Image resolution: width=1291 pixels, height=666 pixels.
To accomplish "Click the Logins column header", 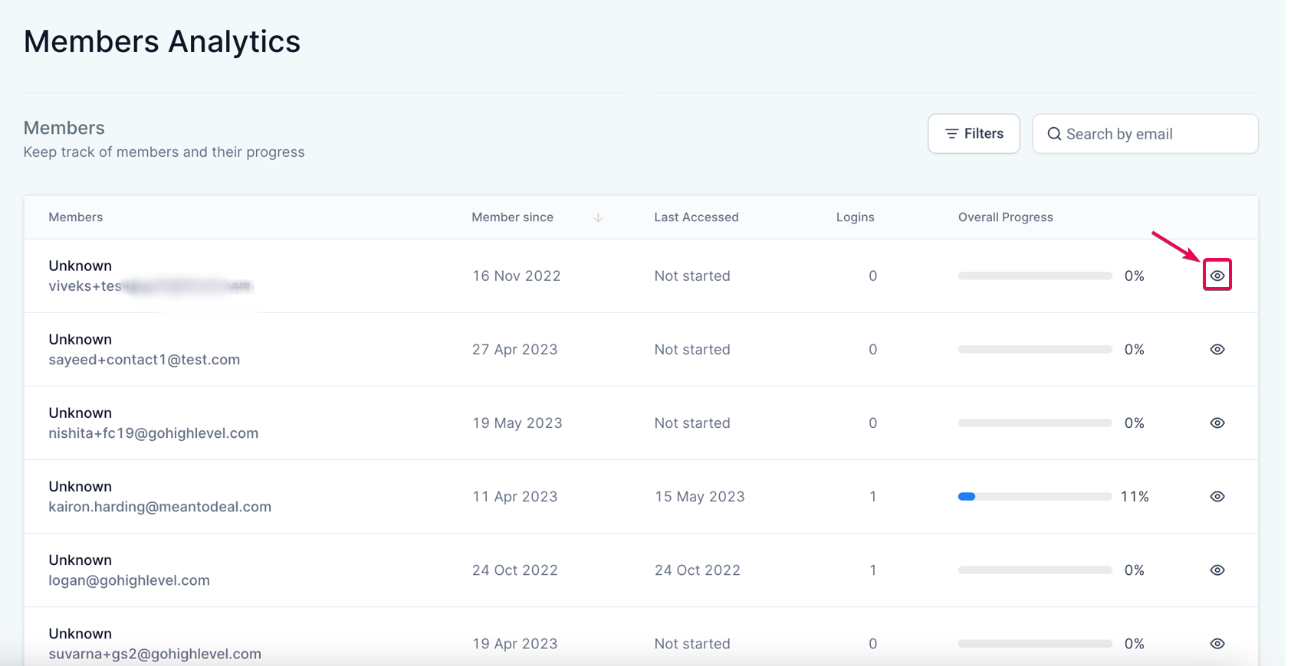I will (855, 217).
